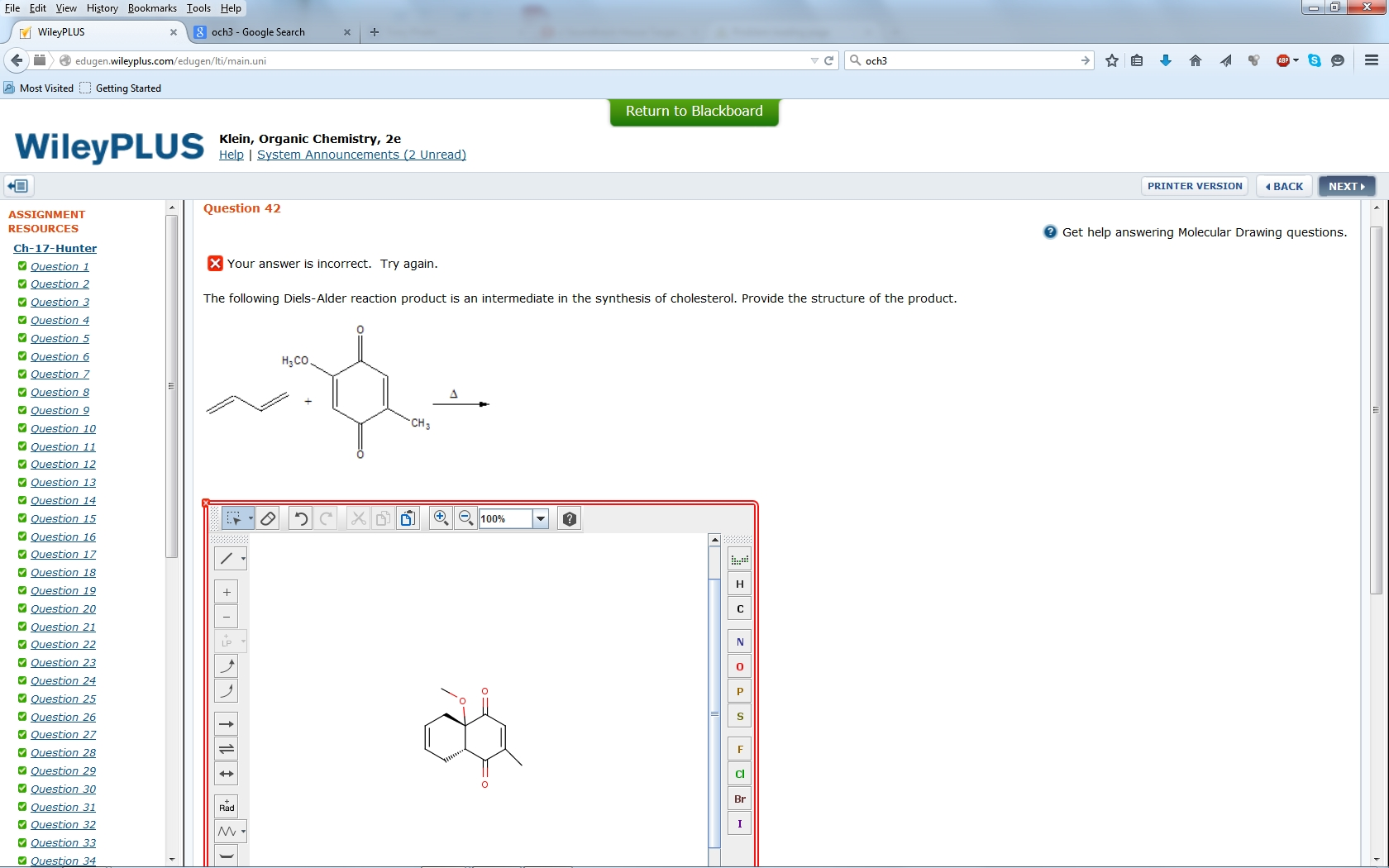Viewport: 1389px width, 868px height.
Task: Click the paste clipboard icon in the editor
Action: 408,518
